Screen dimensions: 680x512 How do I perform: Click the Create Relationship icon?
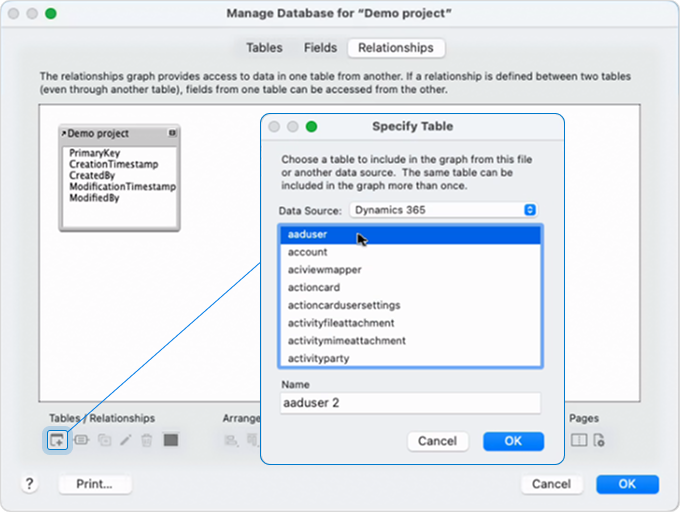point(82,440)
